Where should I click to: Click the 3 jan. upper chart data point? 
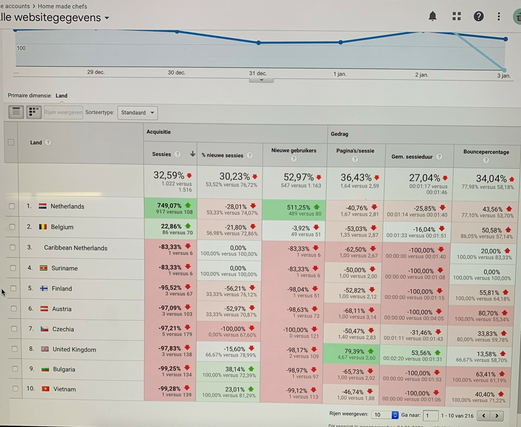[x=506, y=39]
